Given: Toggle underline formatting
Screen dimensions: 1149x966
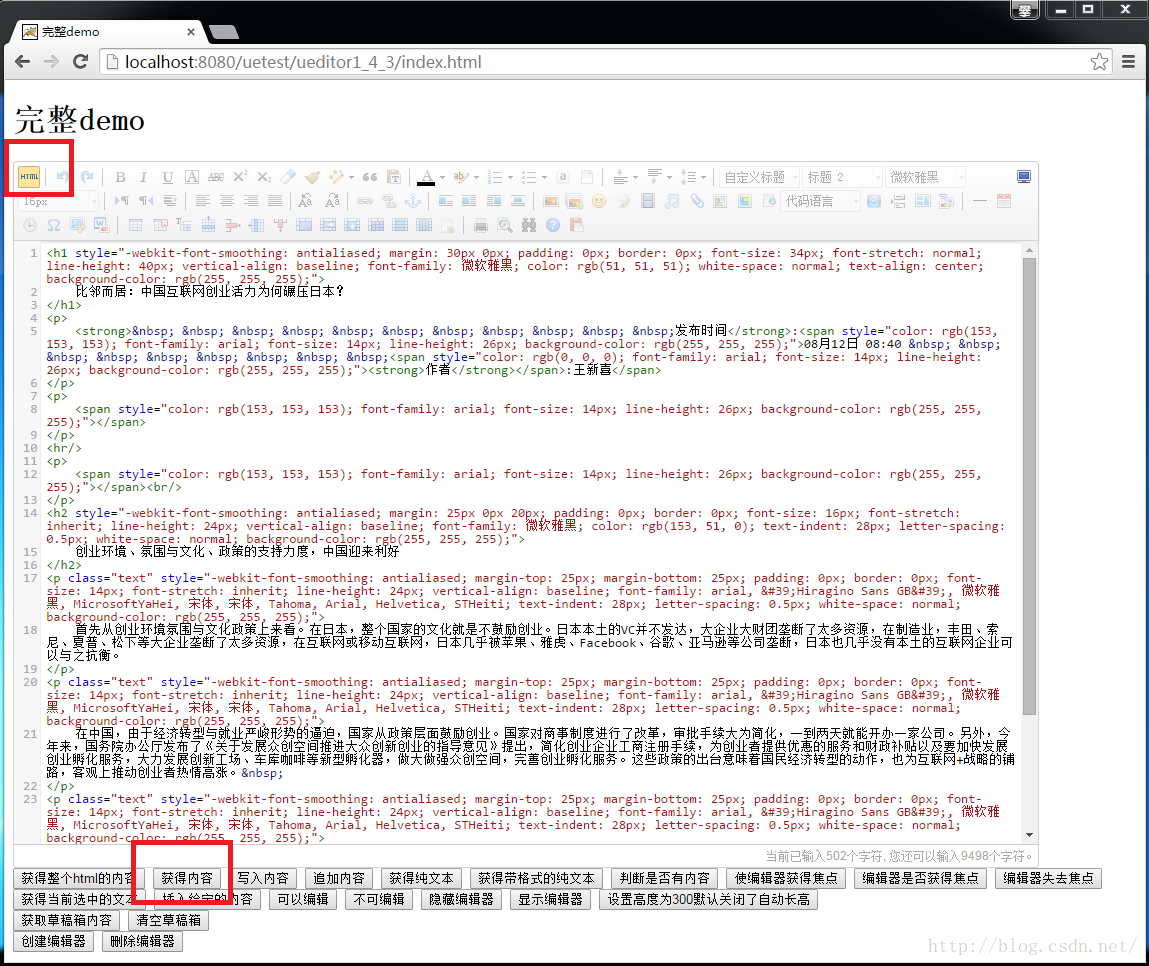Looking at the screenshot, I should (168, 177).
